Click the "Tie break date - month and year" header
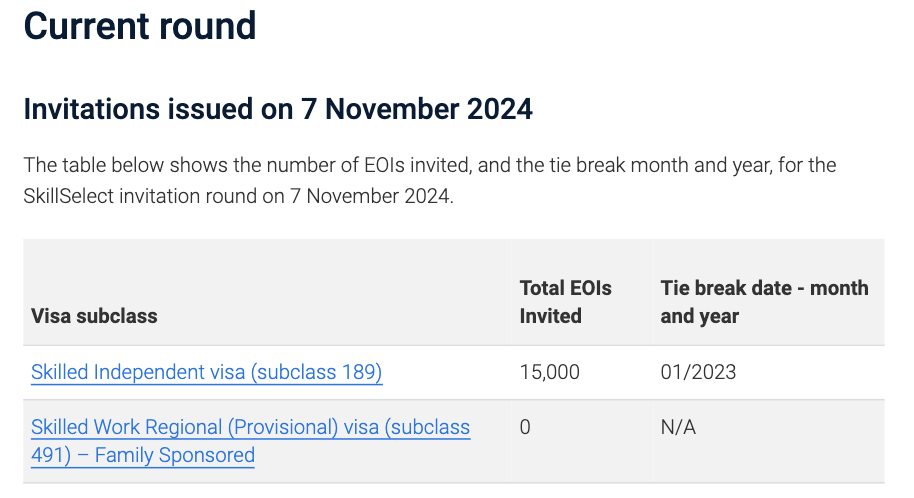914x498 pixels. [x=764, y=302]
